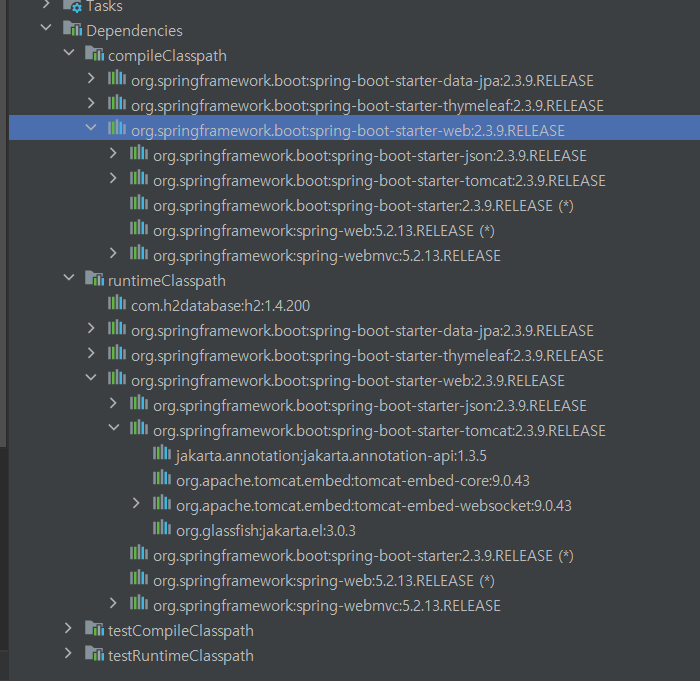Expand starter-tomcat under compileClasspath
This screenshot has width=700, height=681.
point(113,178)
